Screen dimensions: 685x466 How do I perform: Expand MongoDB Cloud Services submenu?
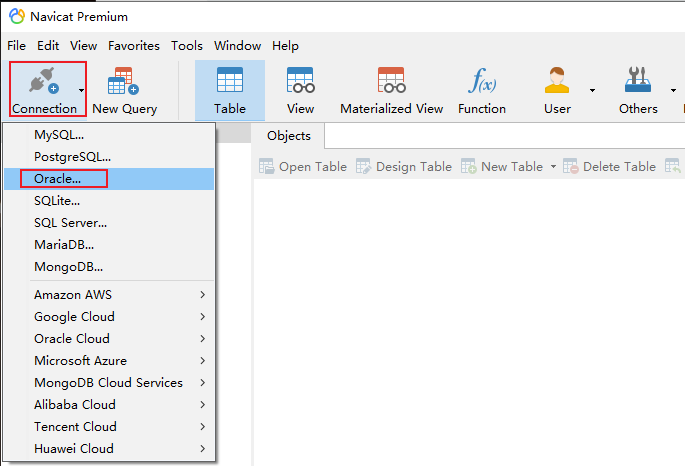tap(109, 383)
